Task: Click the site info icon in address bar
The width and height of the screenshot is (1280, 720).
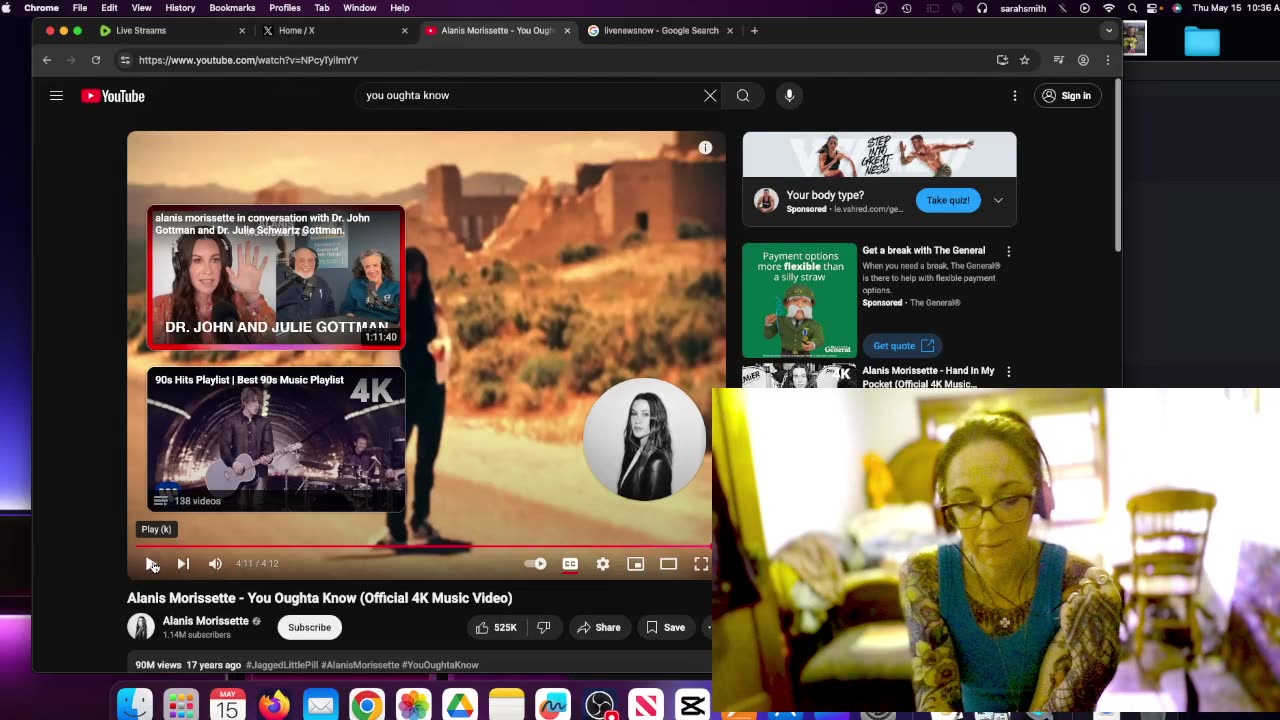Action: point(125,60)
